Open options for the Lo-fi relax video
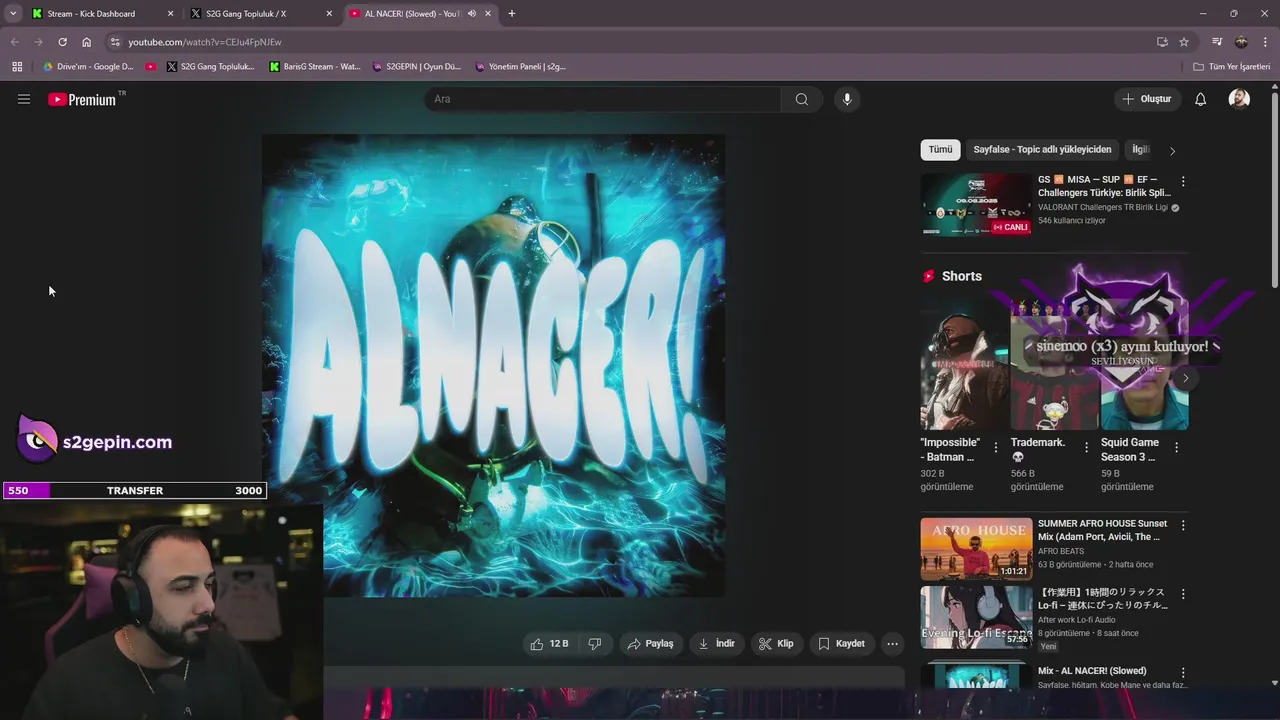Image resolution: width=1280 pixels, height=720 pixels. pyautogui.click(x=1183, y=594)
